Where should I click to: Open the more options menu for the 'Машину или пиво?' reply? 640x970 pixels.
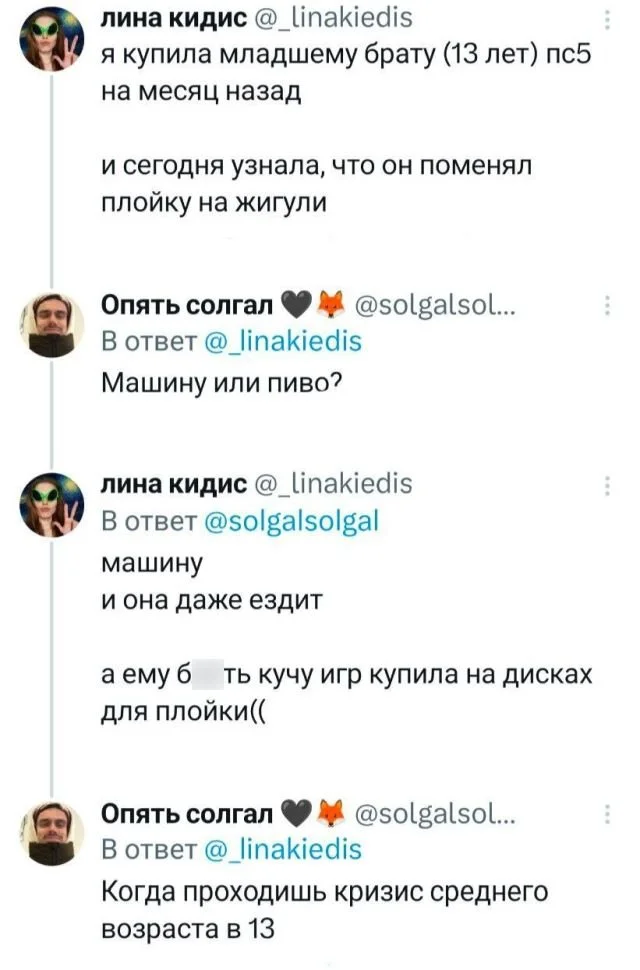[609, 306]
